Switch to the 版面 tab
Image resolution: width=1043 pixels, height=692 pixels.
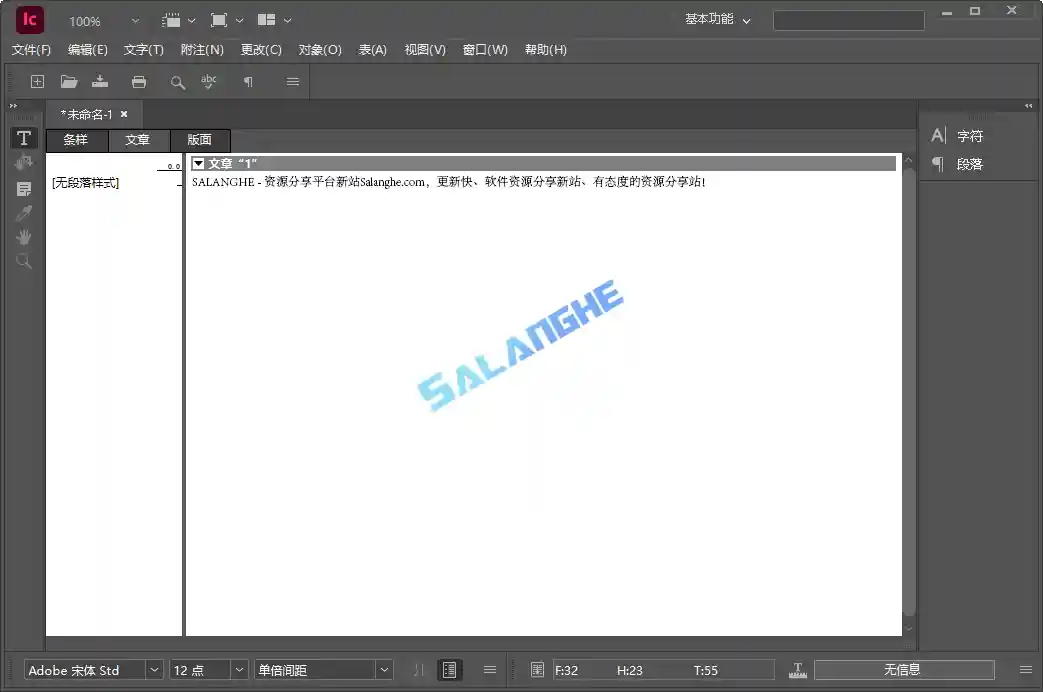coord(200,140)
